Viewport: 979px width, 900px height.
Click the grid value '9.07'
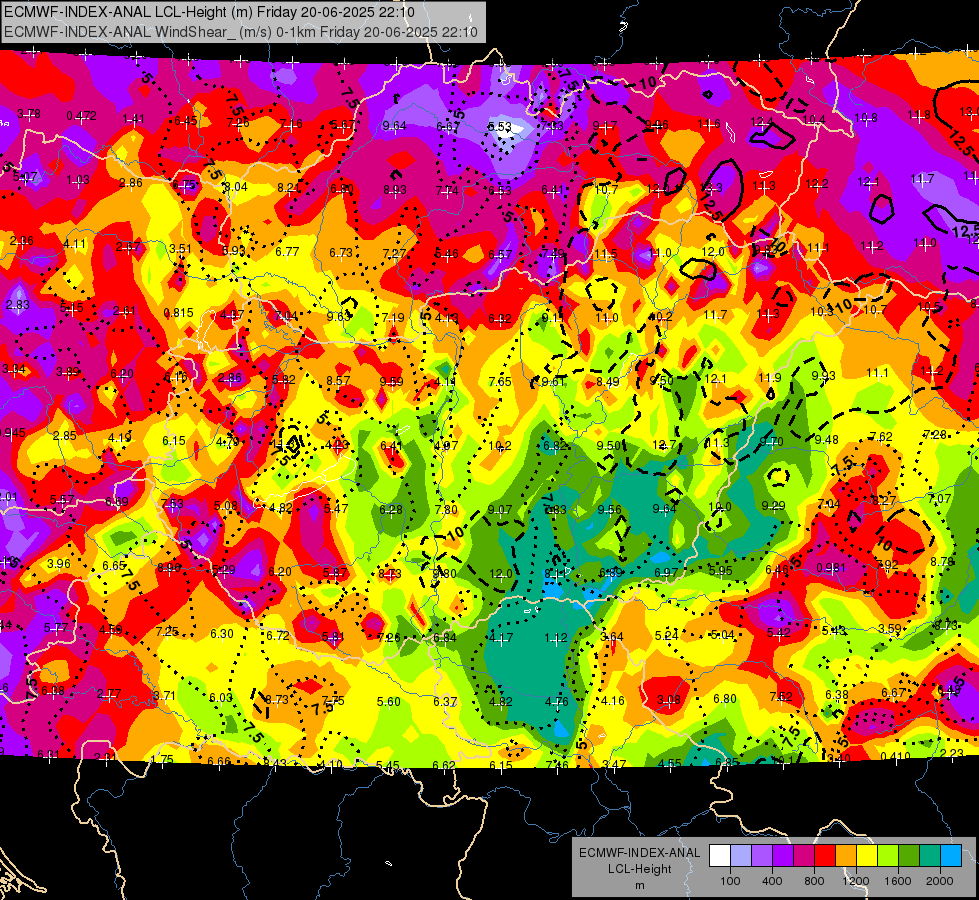[499, 510]
